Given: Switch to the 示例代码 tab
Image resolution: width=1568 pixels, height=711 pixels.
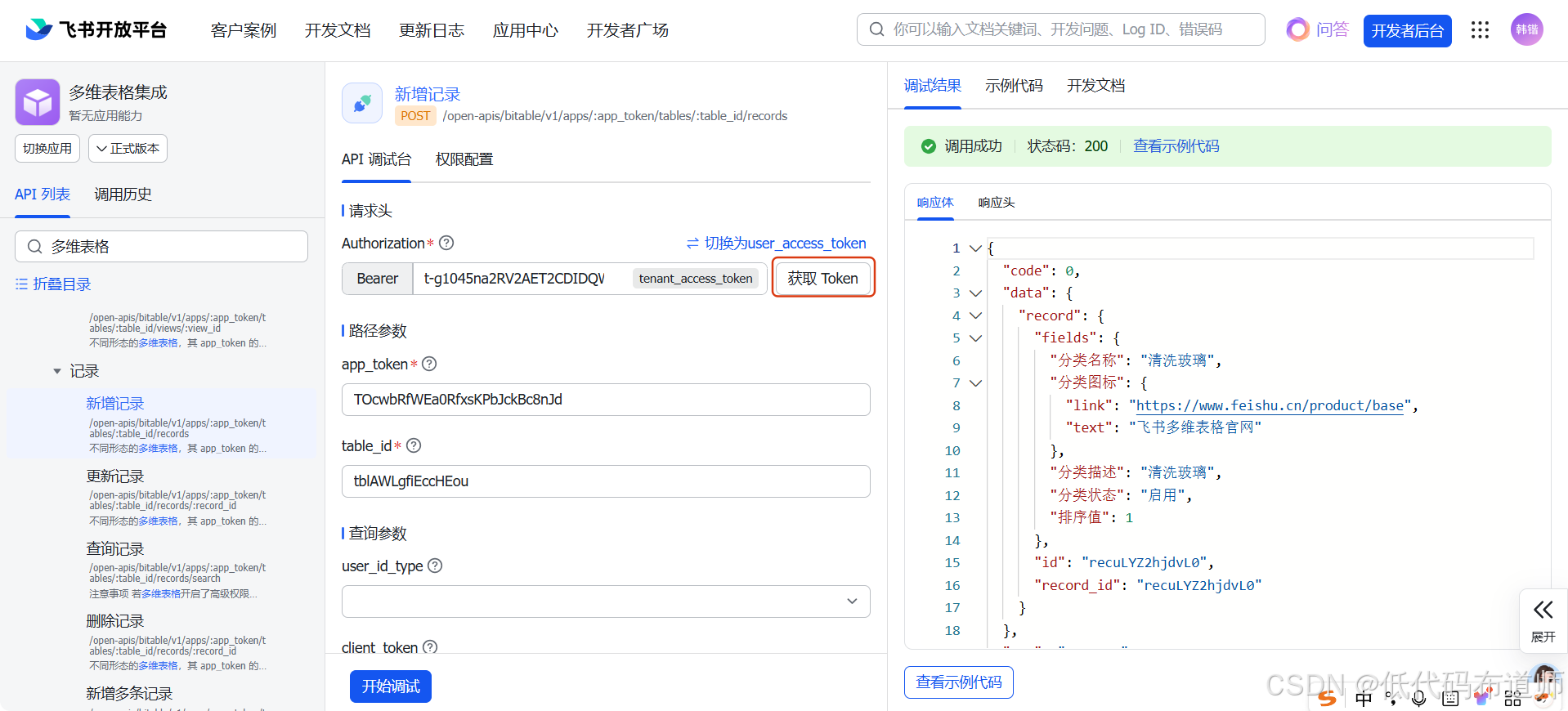Looking at the screenshot, I should coord(1014,86).
